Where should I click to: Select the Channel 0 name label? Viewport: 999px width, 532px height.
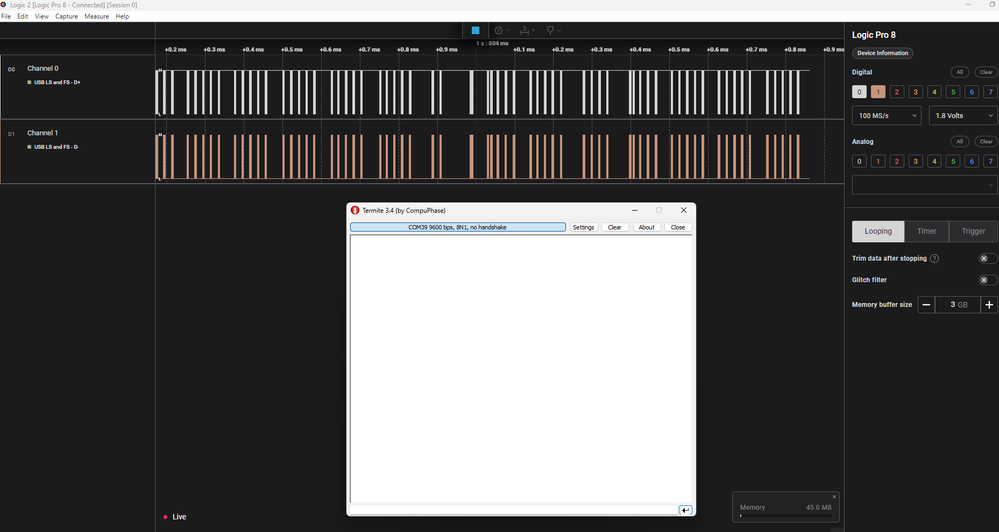(x=43, y=69)
